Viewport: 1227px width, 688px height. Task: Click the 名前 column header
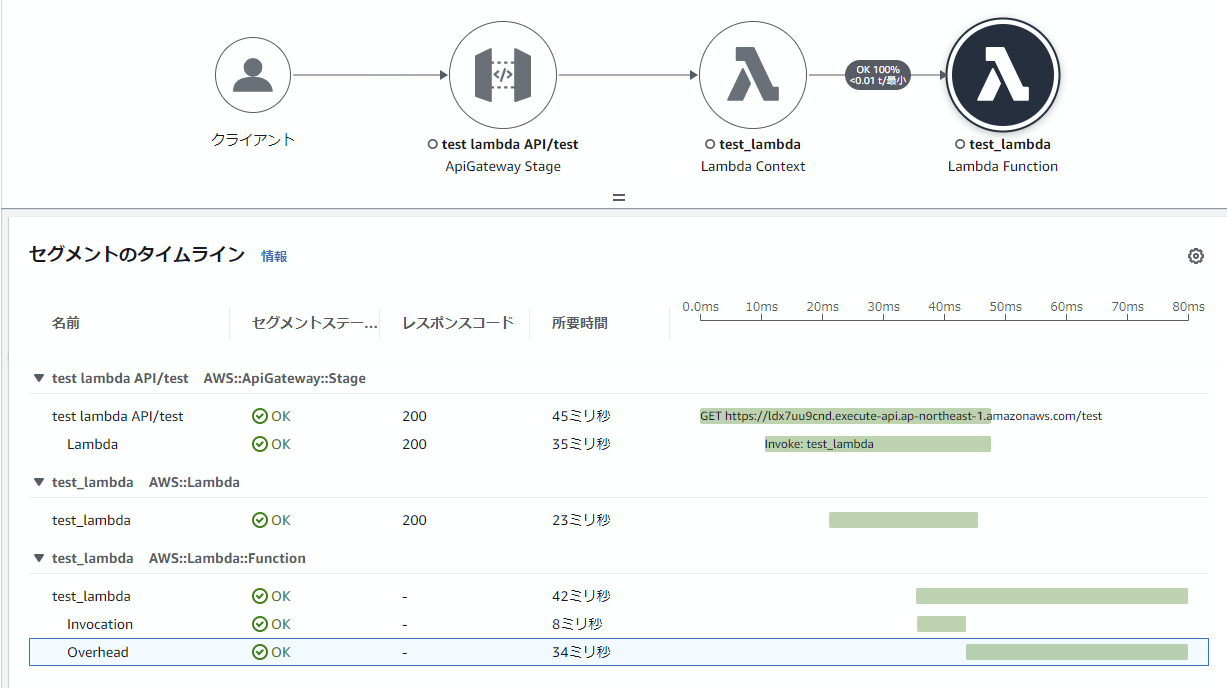(x=66, y=323)
